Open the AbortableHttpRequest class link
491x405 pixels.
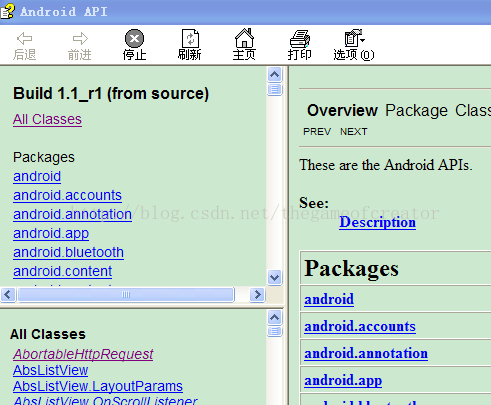[x=83, y=354]
